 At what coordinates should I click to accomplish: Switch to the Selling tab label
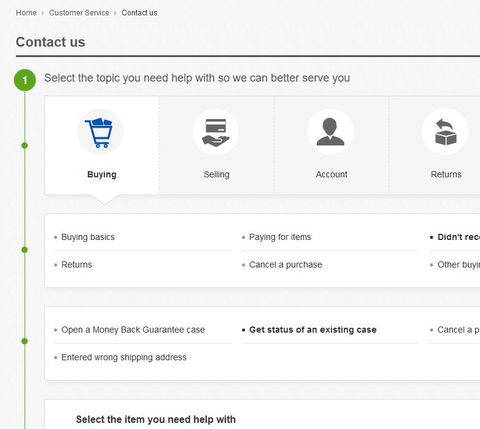click(216, 174)
